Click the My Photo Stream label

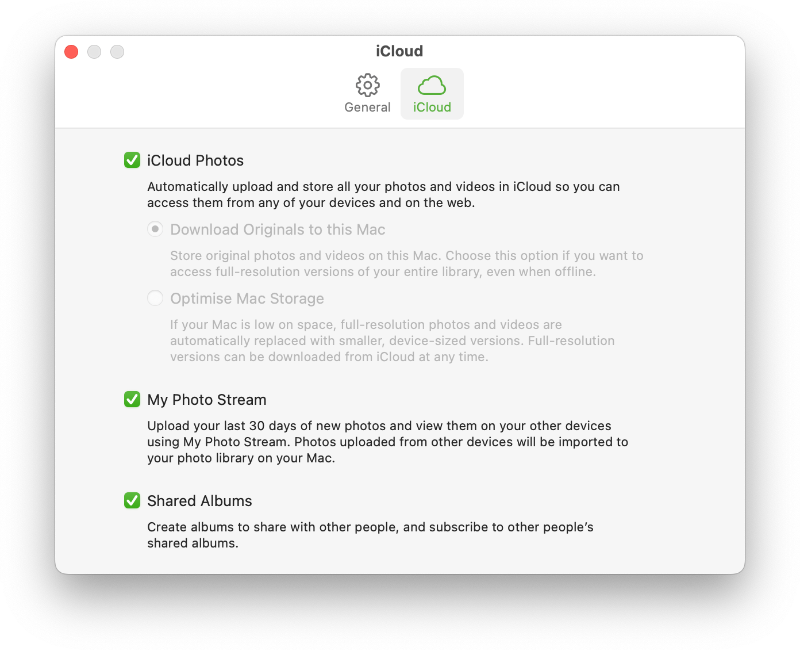(207, 399)
